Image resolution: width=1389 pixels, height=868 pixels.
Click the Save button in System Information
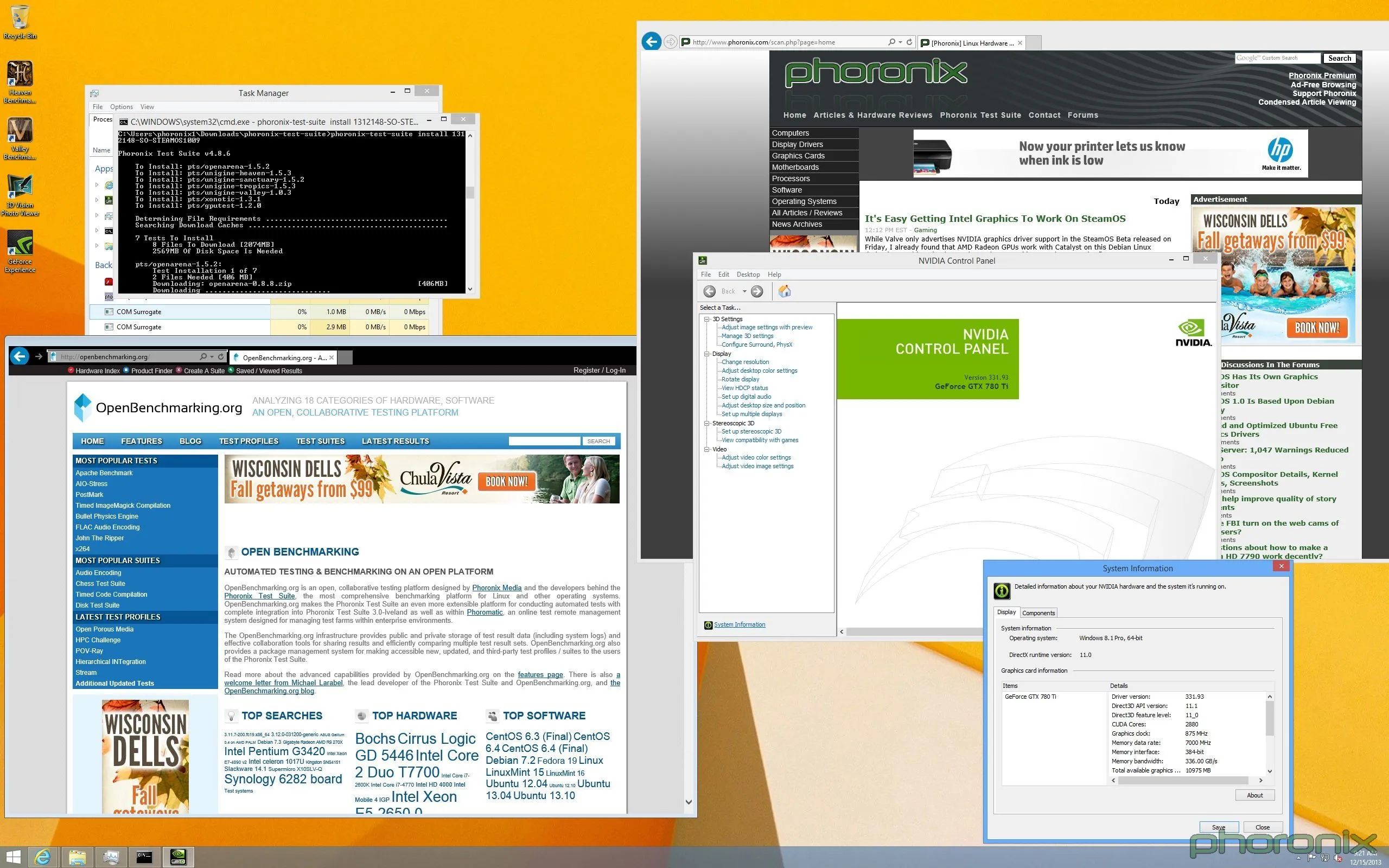(1219, 827)
